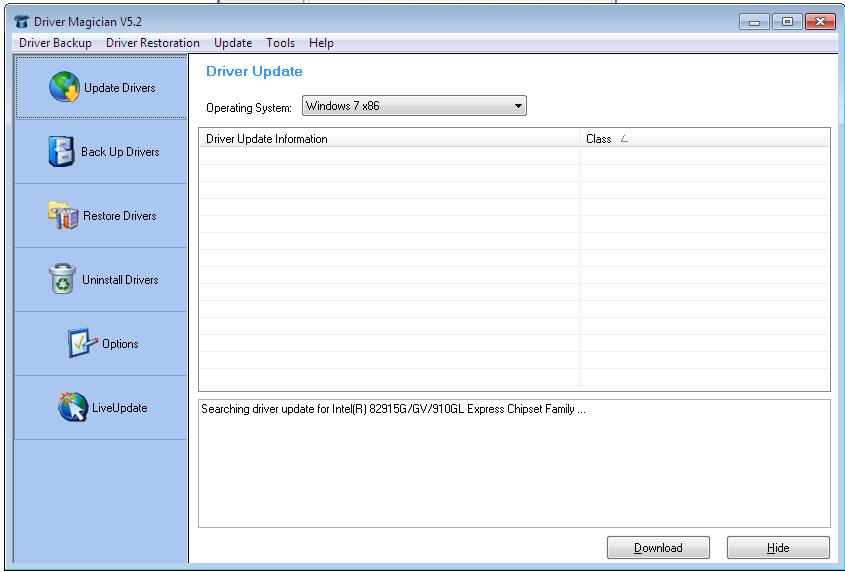845x572 pixels.
Task: Click the Restore Drivers folder icon
Action: tap(63, 216)
